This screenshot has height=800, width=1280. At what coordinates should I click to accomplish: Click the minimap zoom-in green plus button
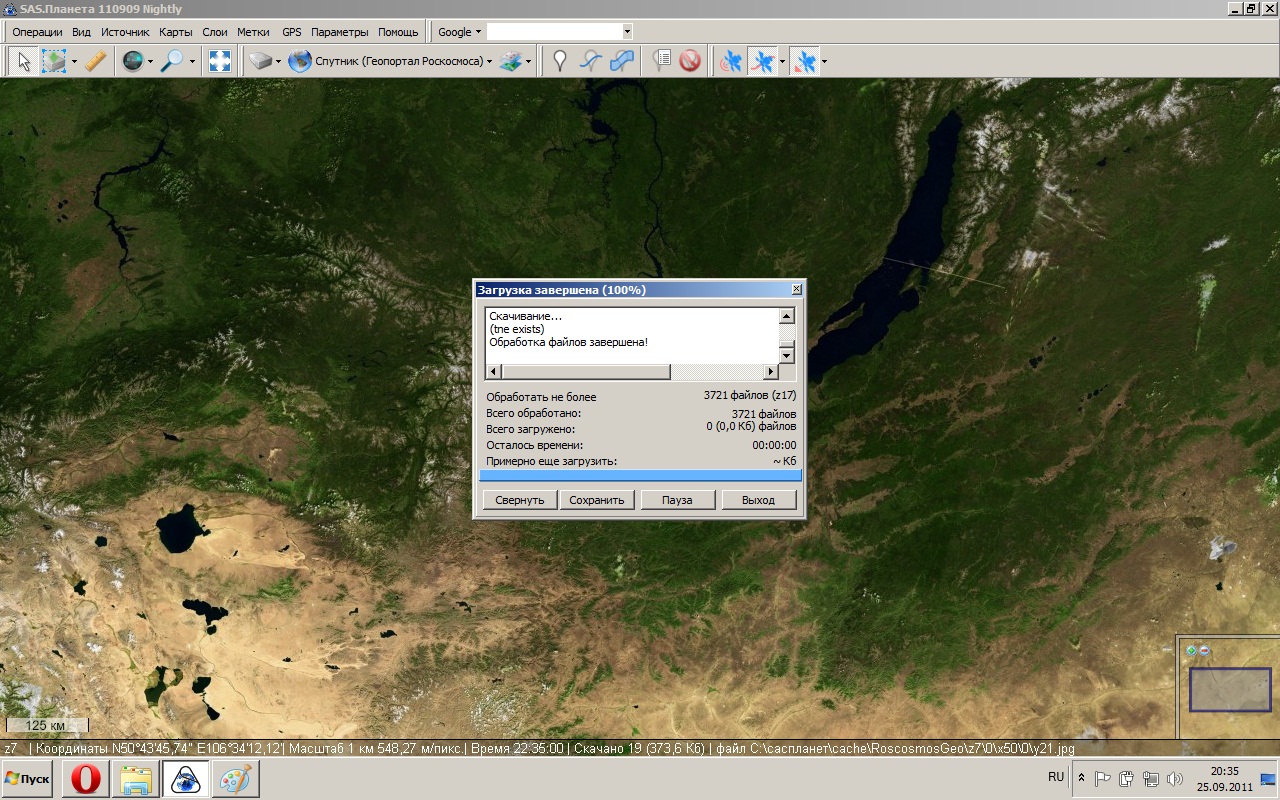1191,650
